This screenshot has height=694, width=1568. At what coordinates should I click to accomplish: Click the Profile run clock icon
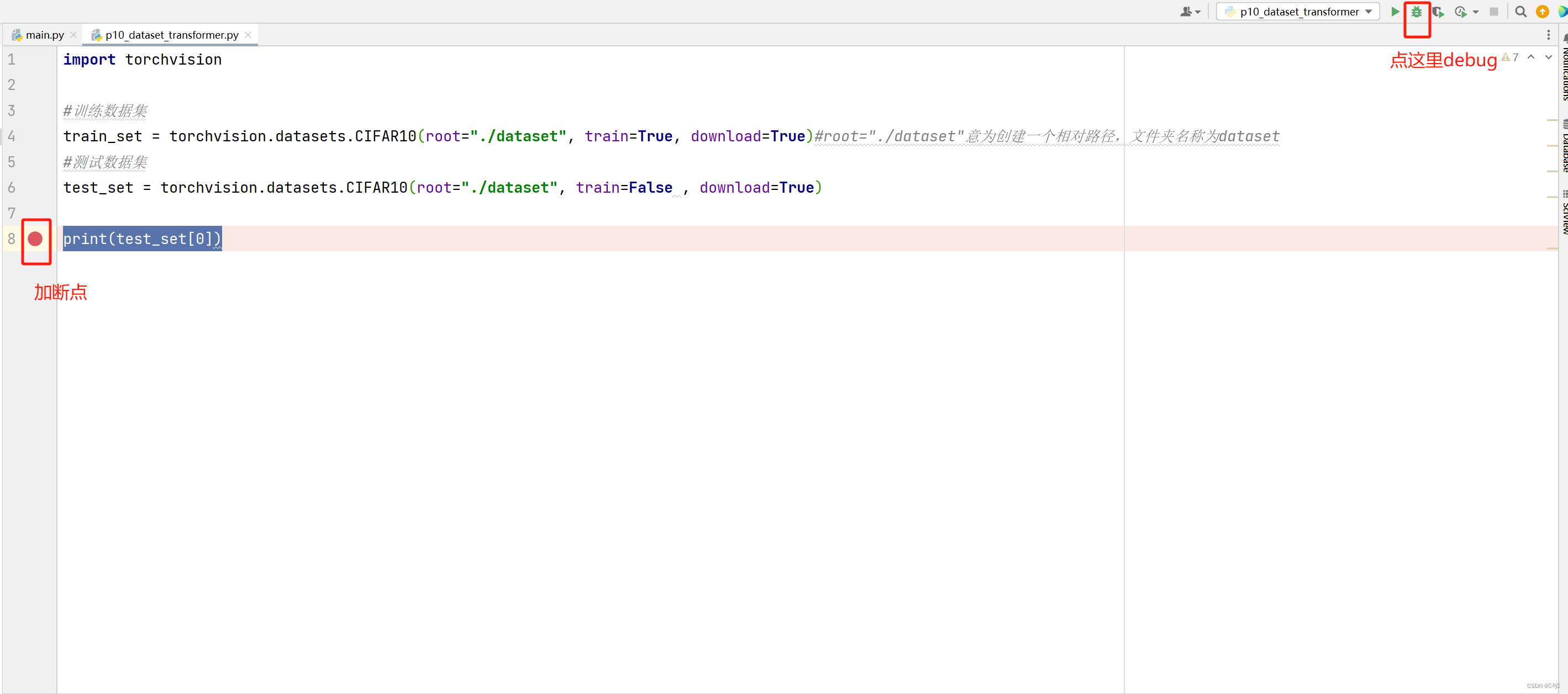1460,12
